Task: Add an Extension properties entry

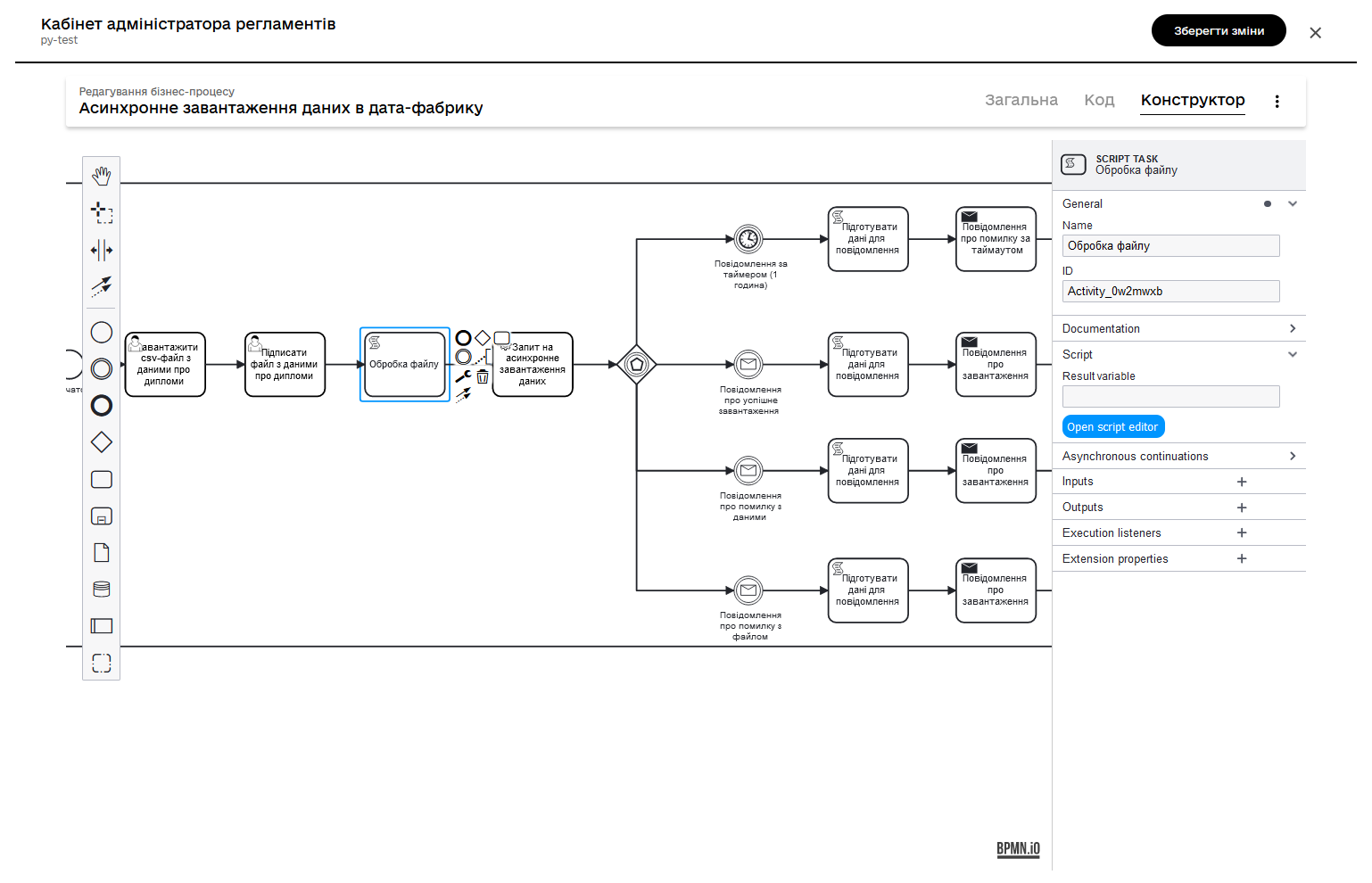Action: (x=1242, y=559)
